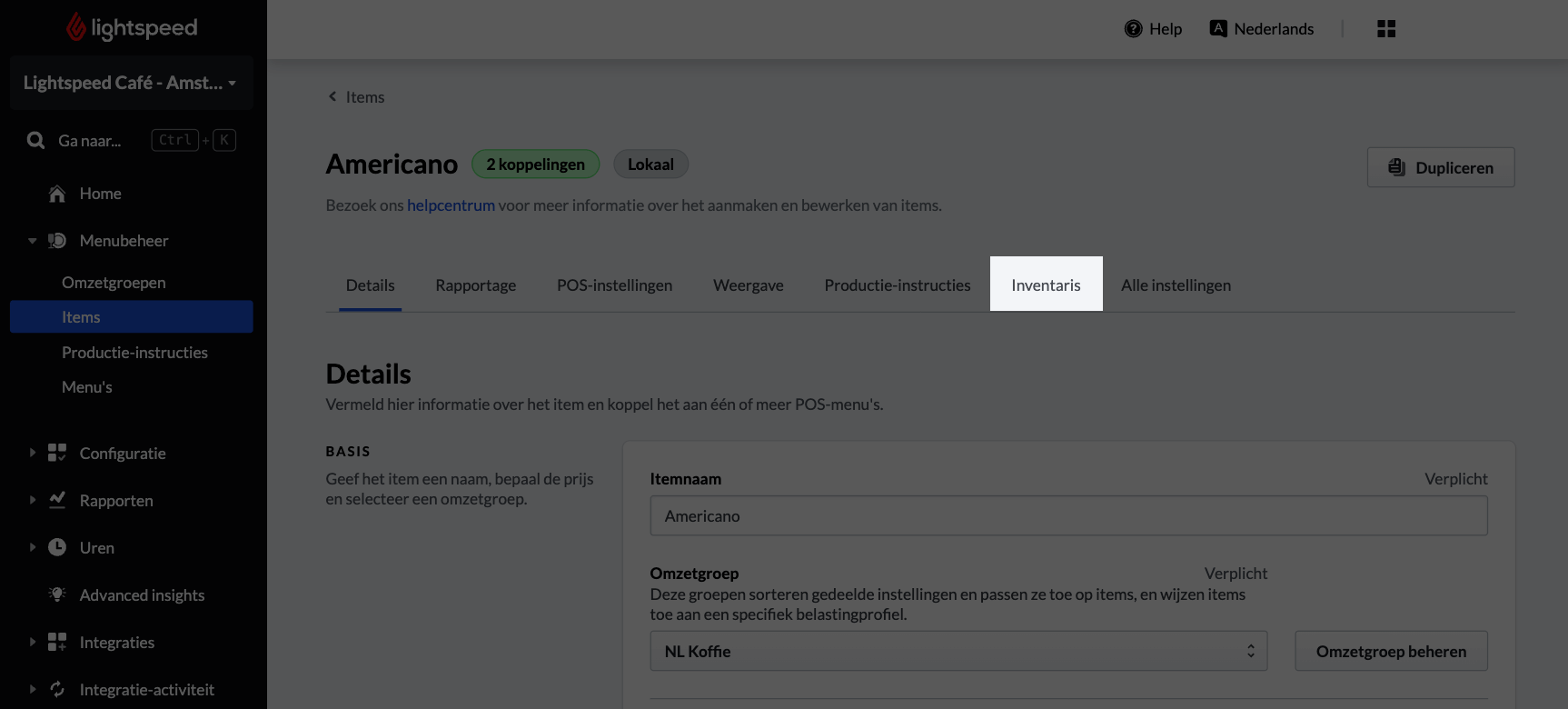
Task: Expand the Integratie-activiteit section arrow
Action: (x=32, y=689)
